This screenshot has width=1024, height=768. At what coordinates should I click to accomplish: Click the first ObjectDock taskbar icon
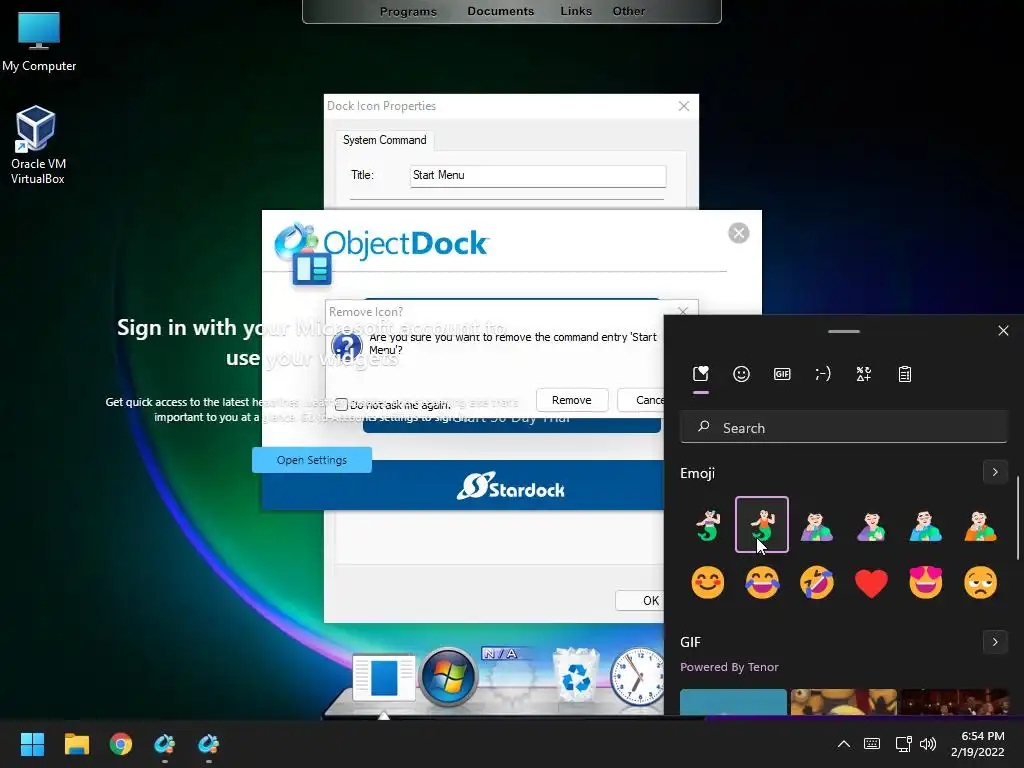165,744
